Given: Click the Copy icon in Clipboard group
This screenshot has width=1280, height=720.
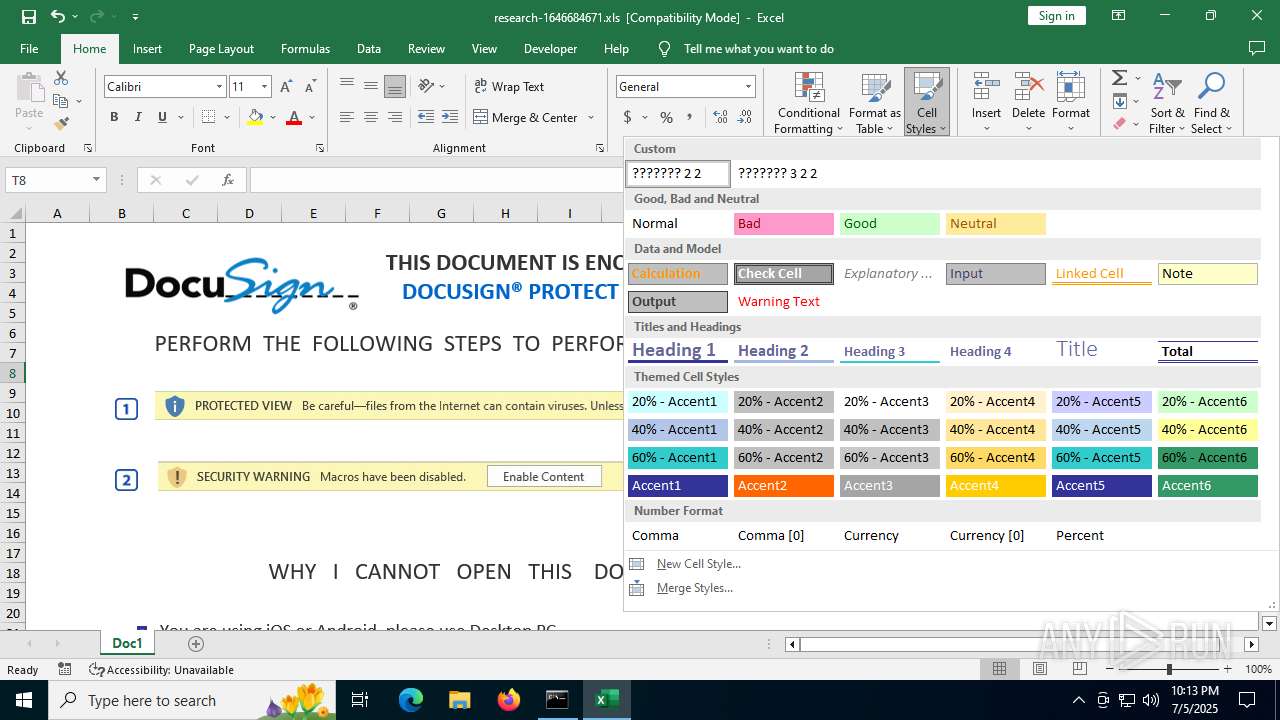Looking at the screenshot, I should [x=60, y=101].
